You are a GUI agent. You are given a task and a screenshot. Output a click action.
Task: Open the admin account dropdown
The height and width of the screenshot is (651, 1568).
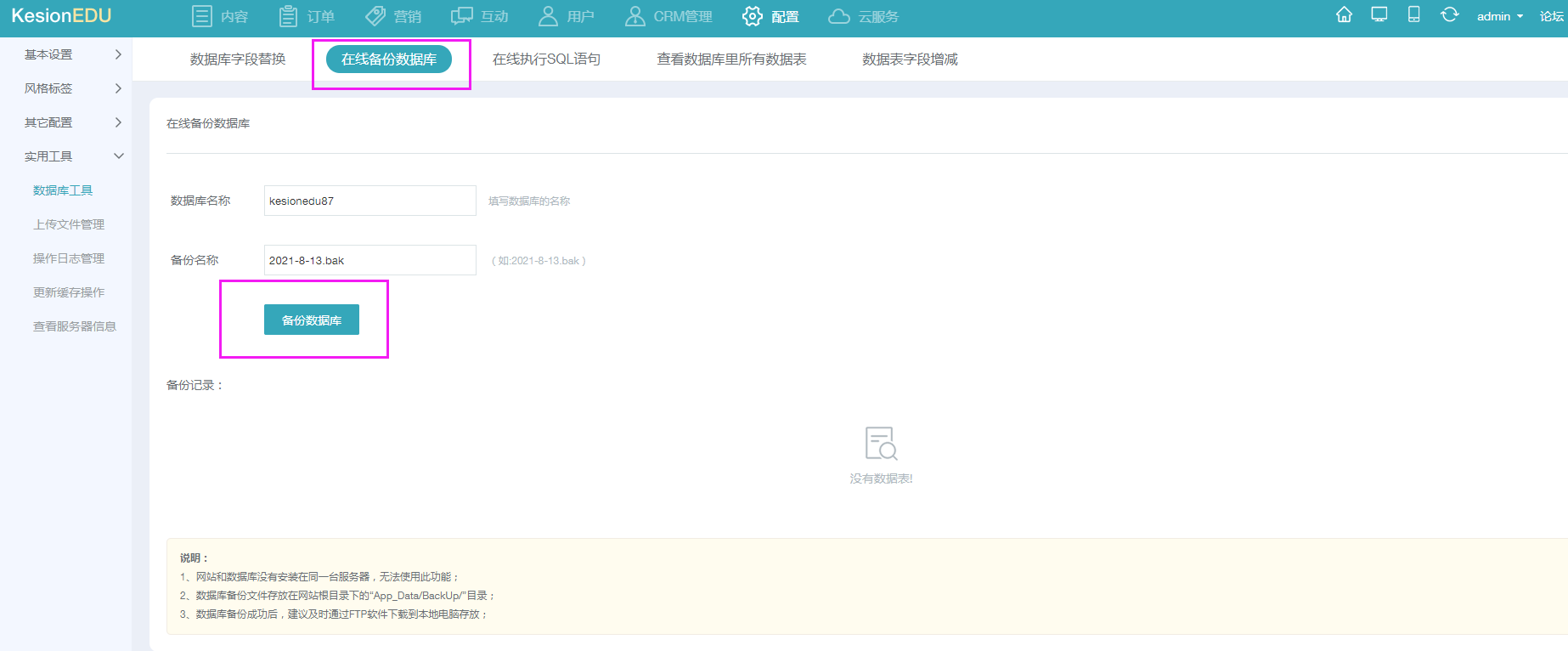[1500, 16]
